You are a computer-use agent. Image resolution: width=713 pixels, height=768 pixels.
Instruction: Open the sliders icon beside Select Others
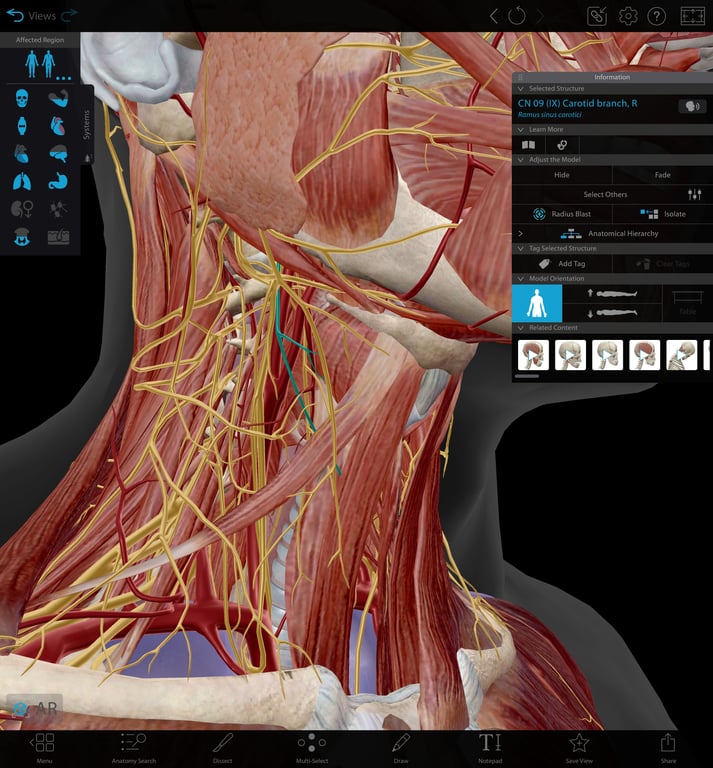click(694, 194)
